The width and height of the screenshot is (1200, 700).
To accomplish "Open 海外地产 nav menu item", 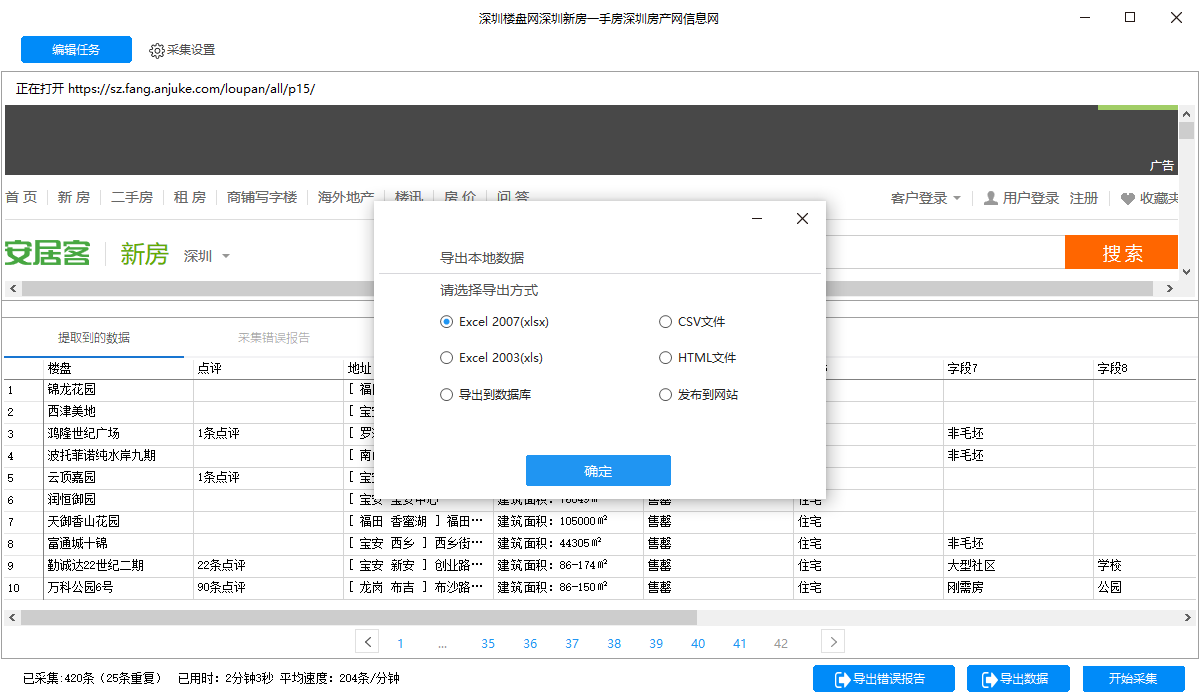I will pos(346,197).
